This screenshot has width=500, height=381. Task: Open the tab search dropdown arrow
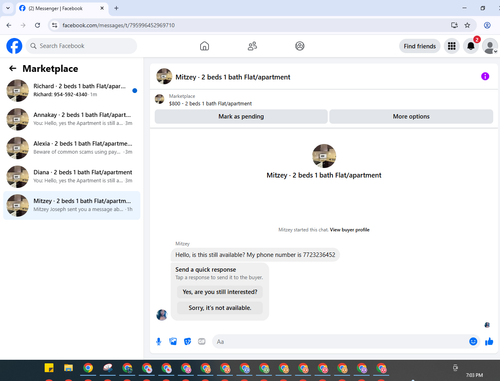pyautogui.click(x=8, y=8)
